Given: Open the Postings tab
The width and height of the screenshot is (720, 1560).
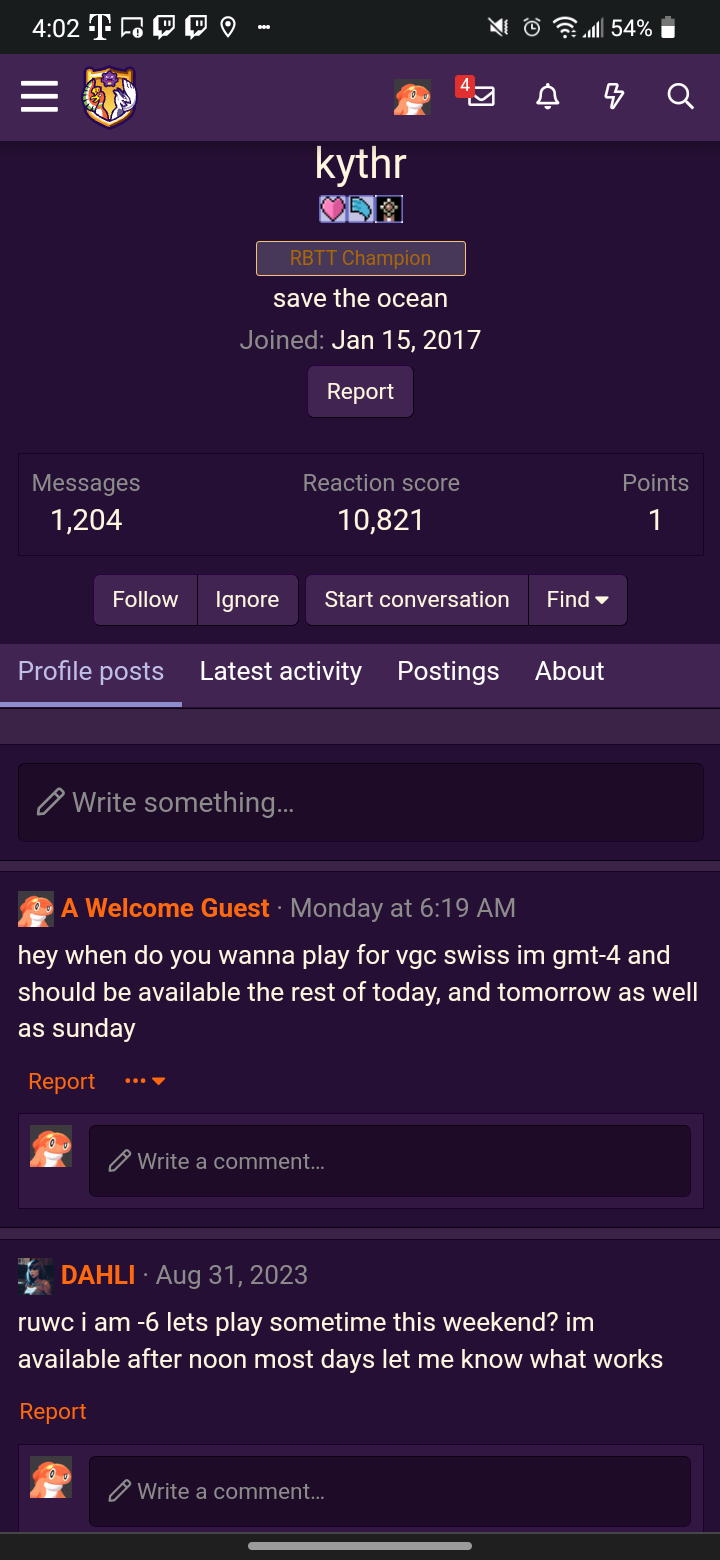Looking at the screenshot, I should (448, 671).
